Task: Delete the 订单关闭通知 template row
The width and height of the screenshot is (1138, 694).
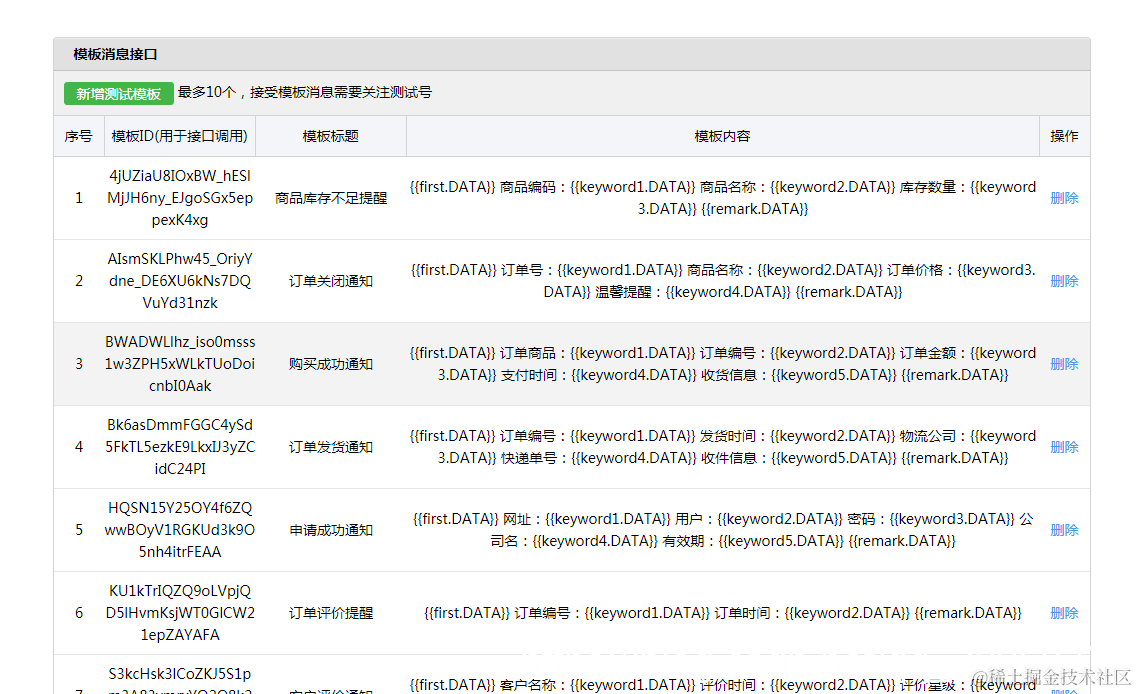Action: [1064, 281]
